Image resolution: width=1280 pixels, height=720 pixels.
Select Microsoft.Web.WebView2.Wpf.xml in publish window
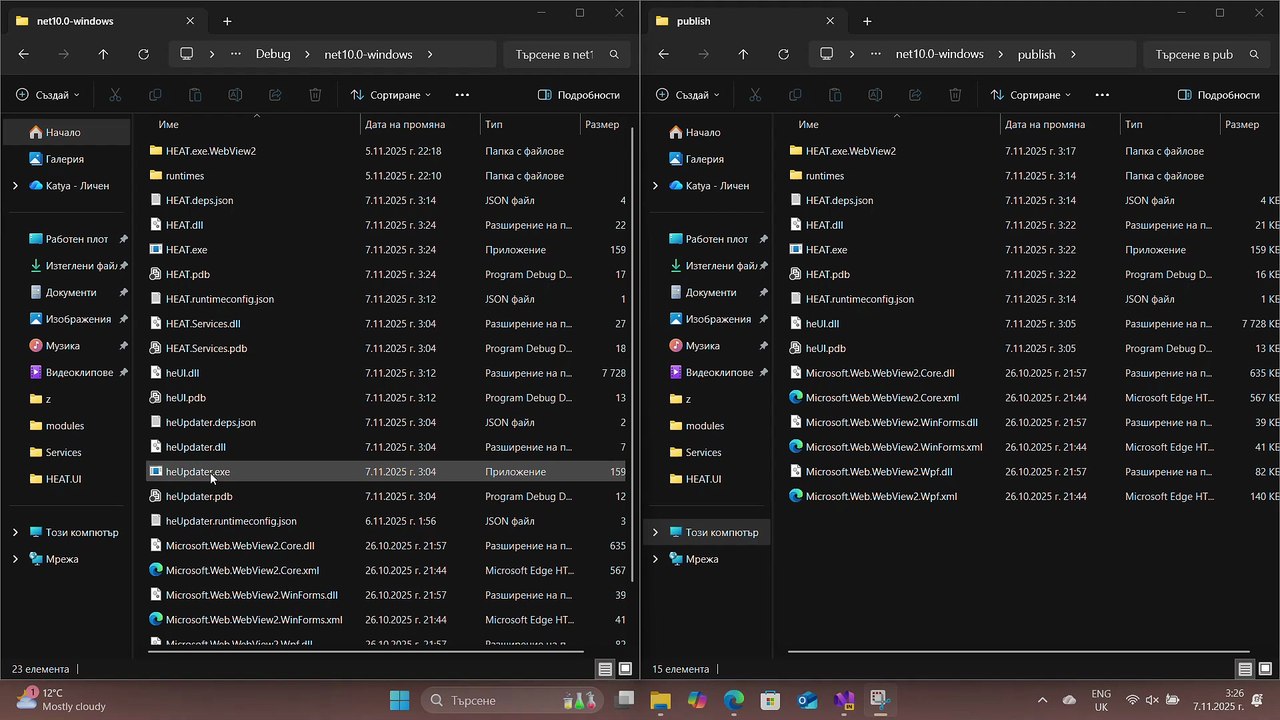(1032, 497)
